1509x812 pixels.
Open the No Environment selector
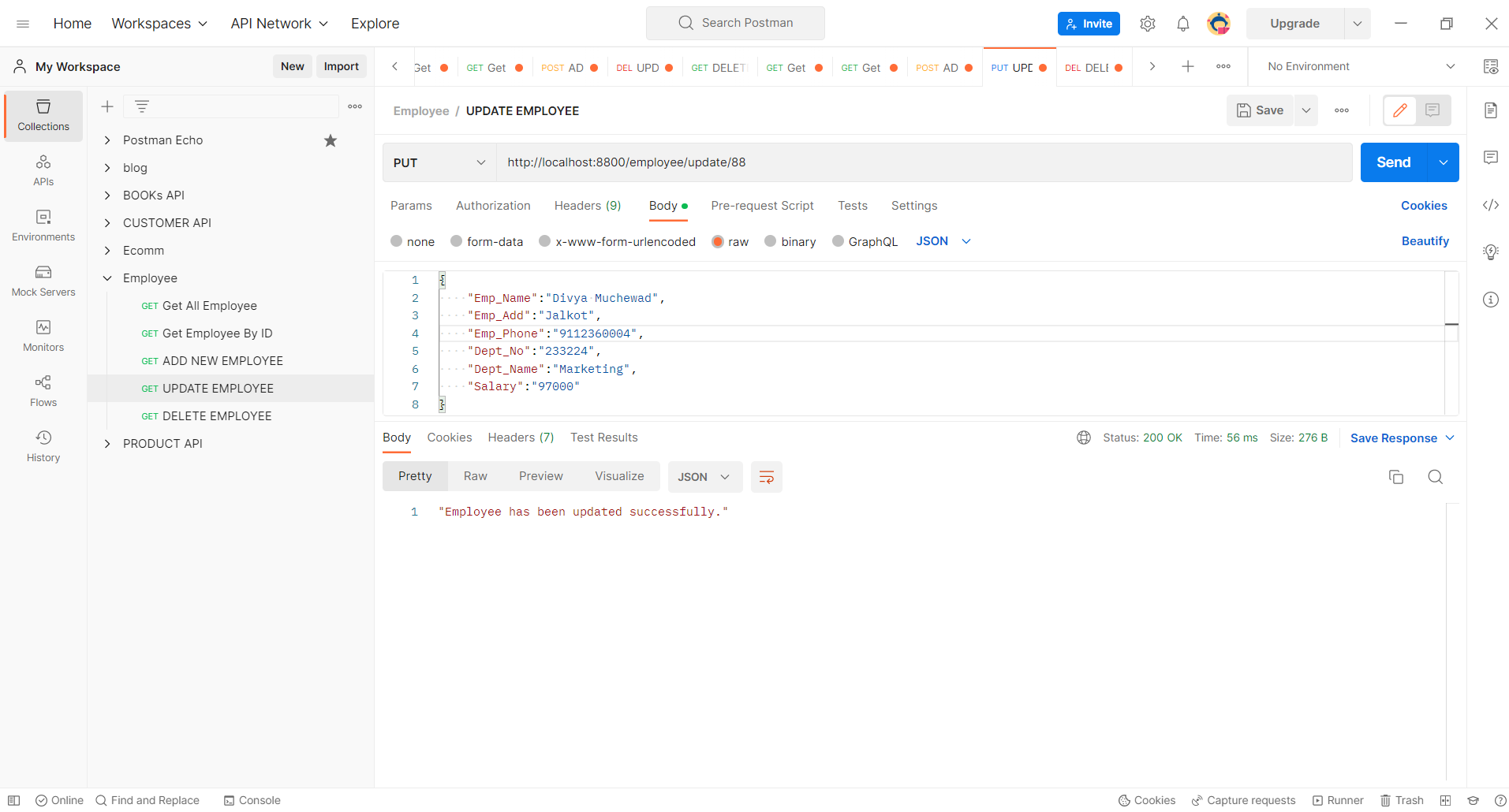pyautogui.click(x=1357, y=66)
